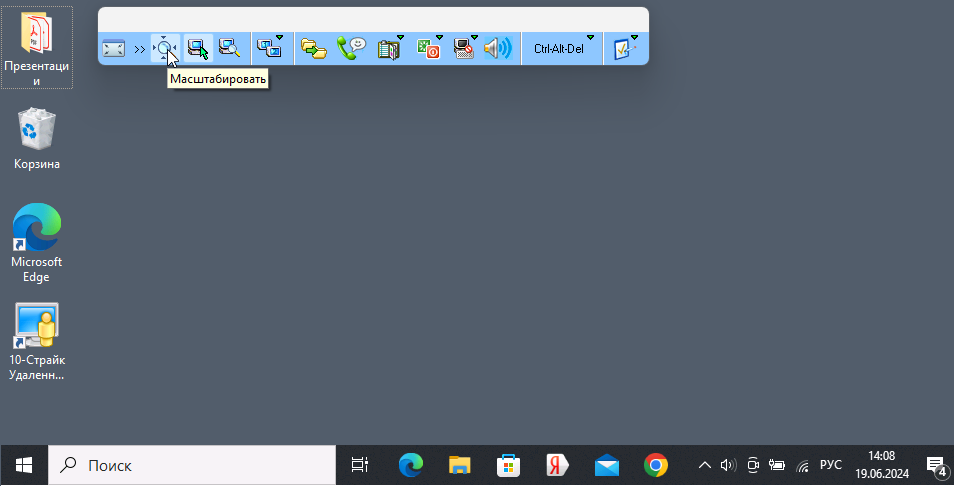954x486 pixels.
Task: Select the 10-Страйк desktop shortcut
Action: coord(37,341)
